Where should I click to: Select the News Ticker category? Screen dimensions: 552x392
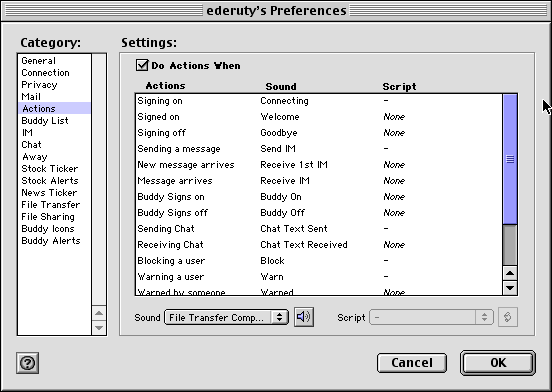(x=54, y=192)
